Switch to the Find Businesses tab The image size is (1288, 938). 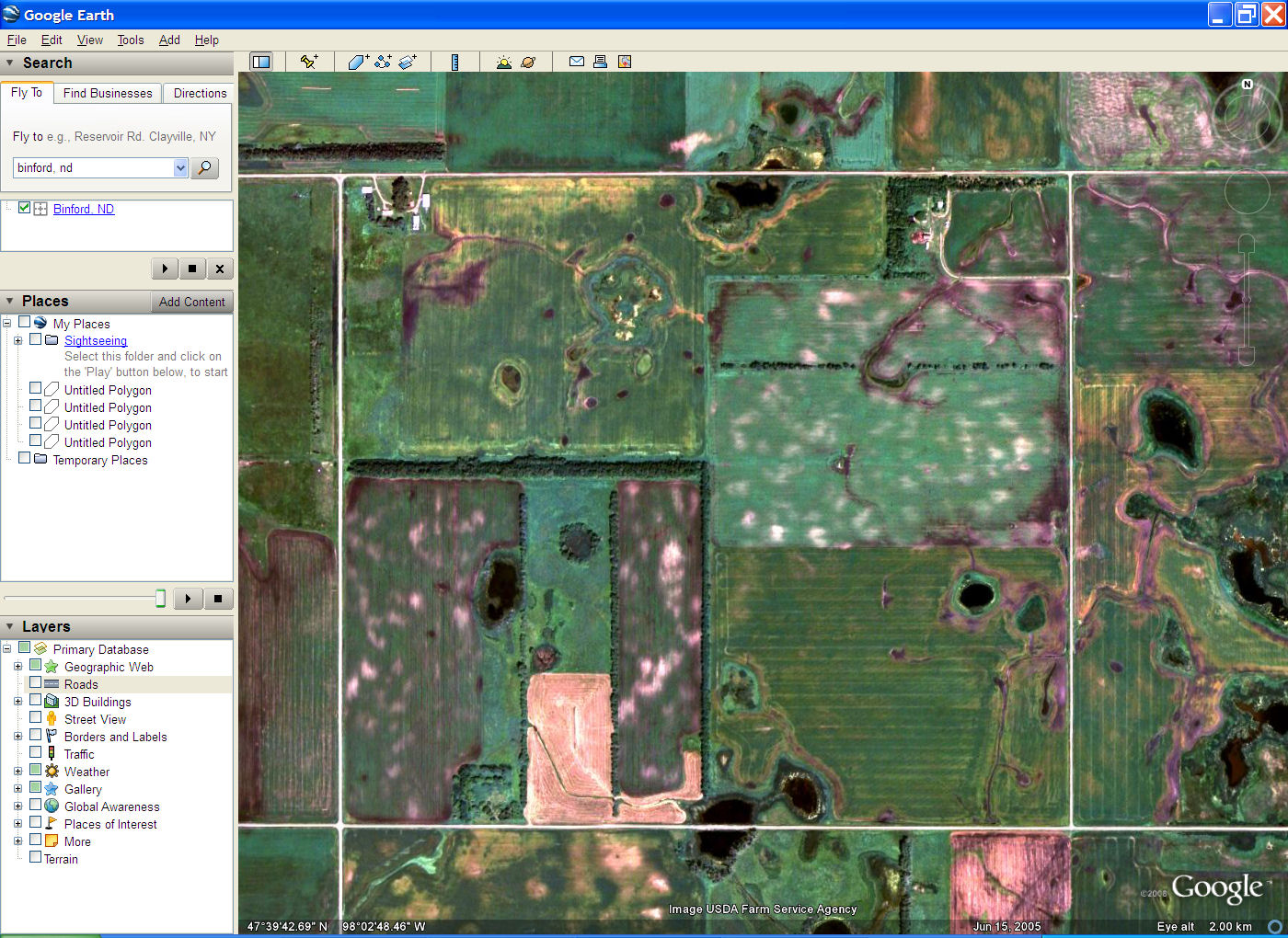pyautogui.click(x=108, y=93)
